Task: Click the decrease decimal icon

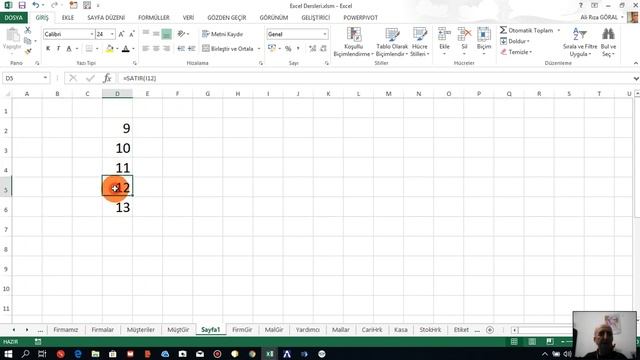Action: click(x=323, y=49)
